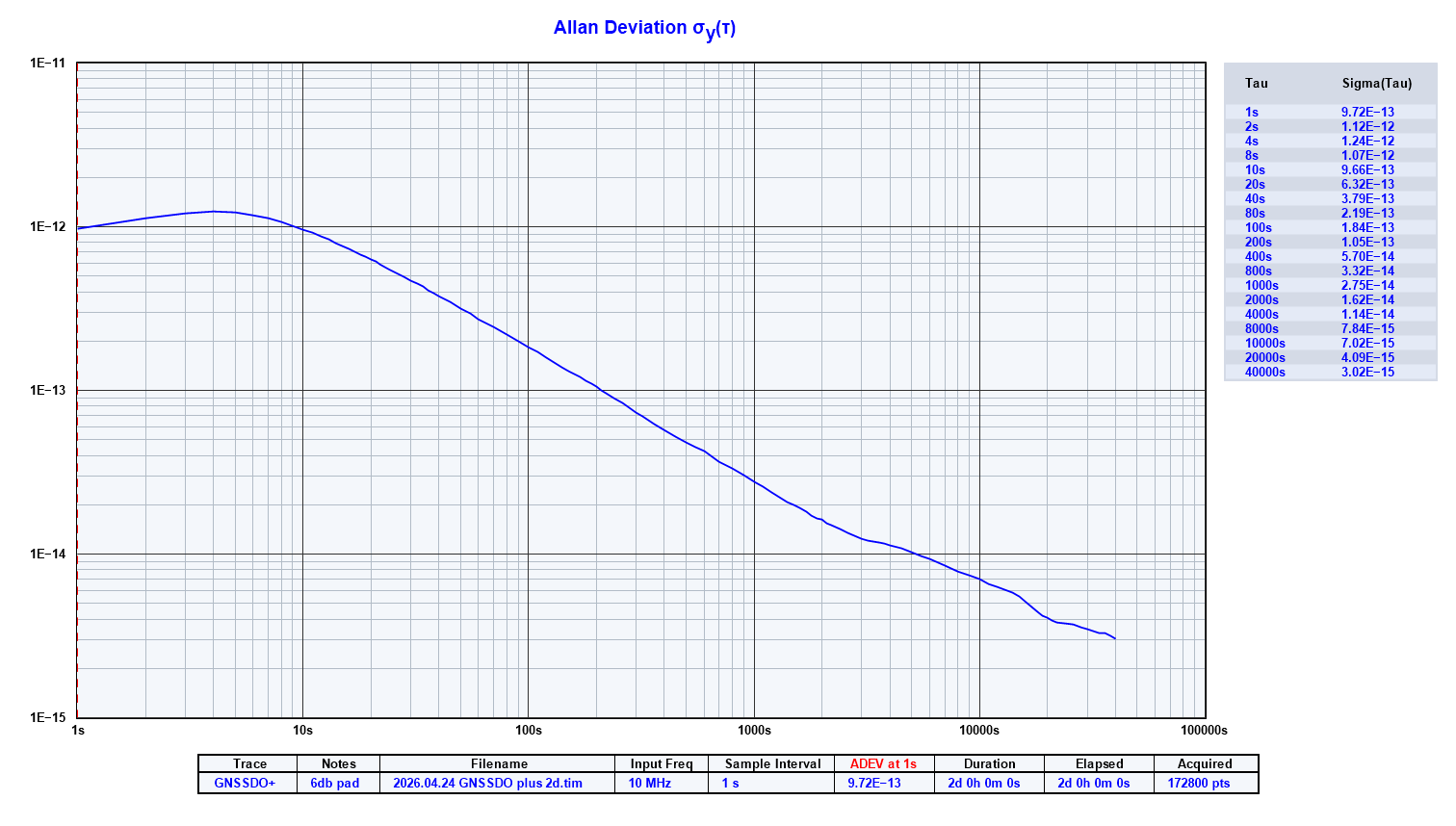
Task: Select sigma value 3.02E-15 in the table
Action: 1366,372
